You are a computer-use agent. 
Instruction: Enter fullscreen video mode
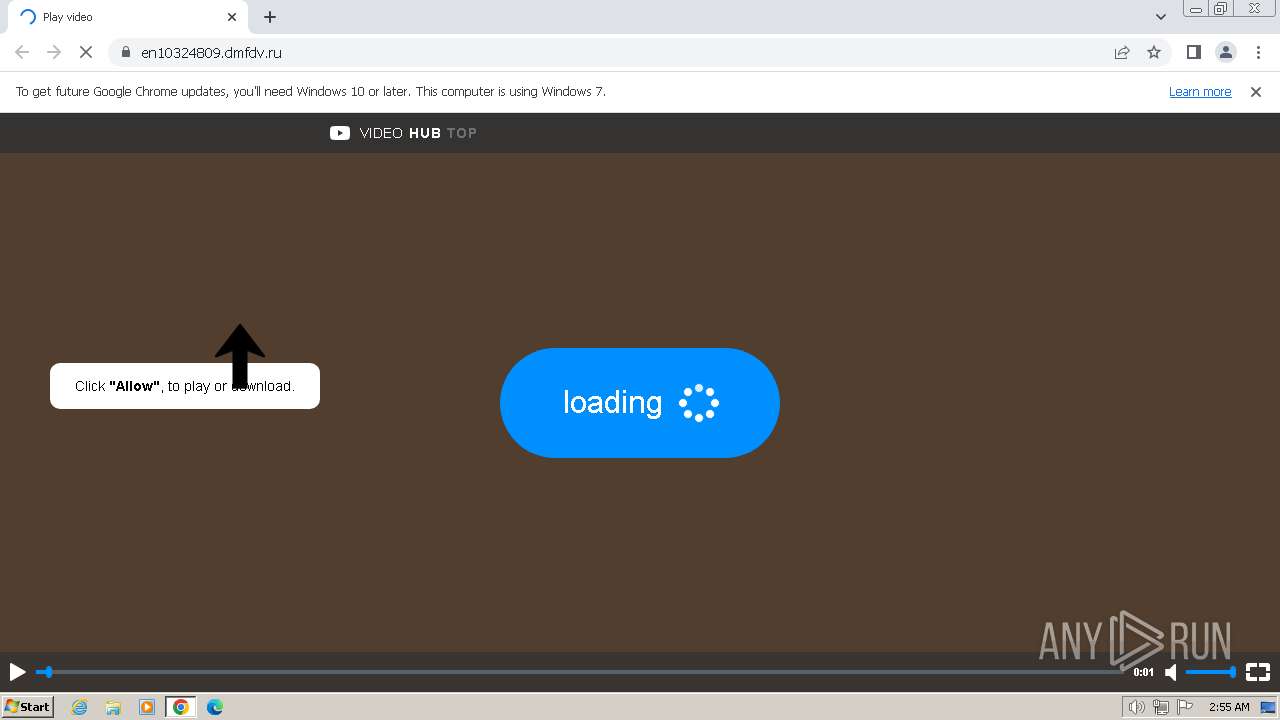pyautogui.click(x=1258, y=672)
